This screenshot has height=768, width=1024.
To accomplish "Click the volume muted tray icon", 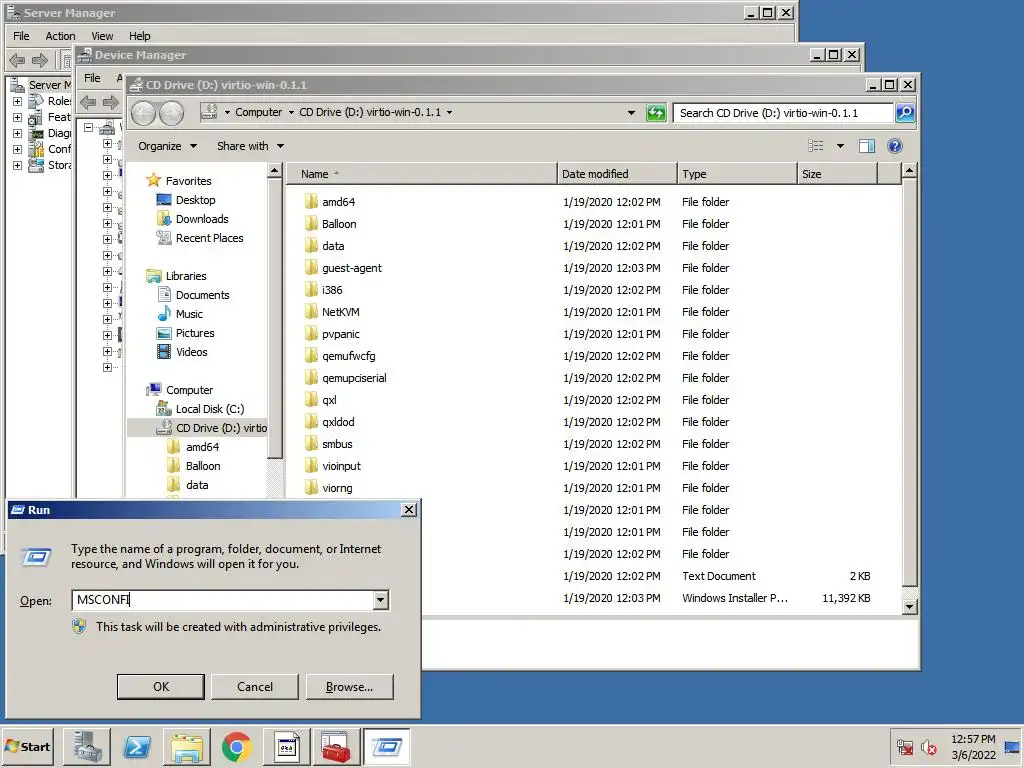I will (x=929, y=746).
